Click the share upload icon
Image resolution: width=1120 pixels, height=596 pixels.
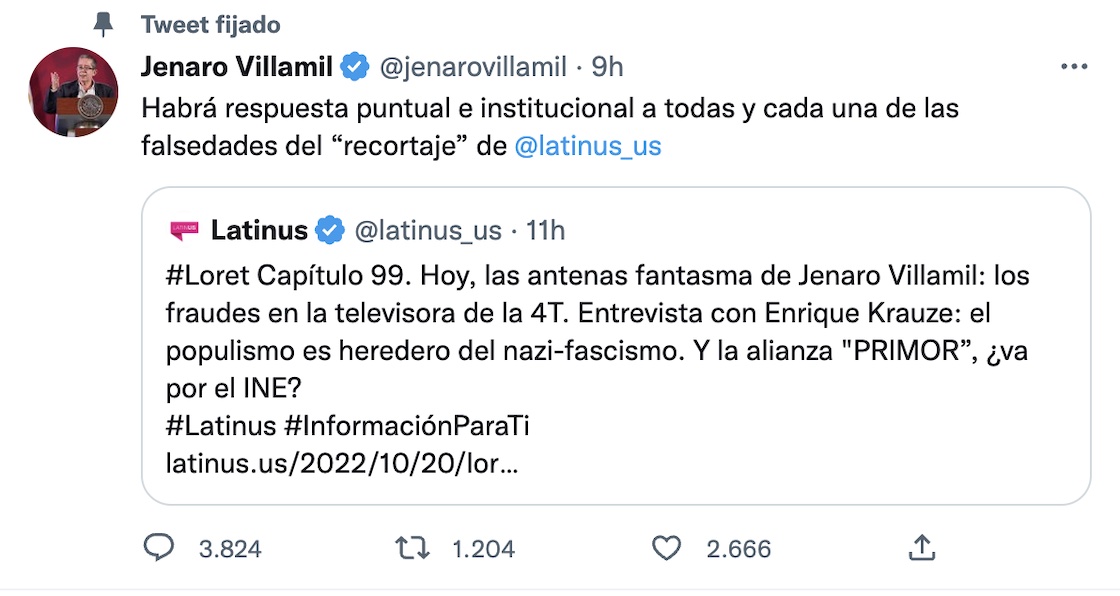921,547
